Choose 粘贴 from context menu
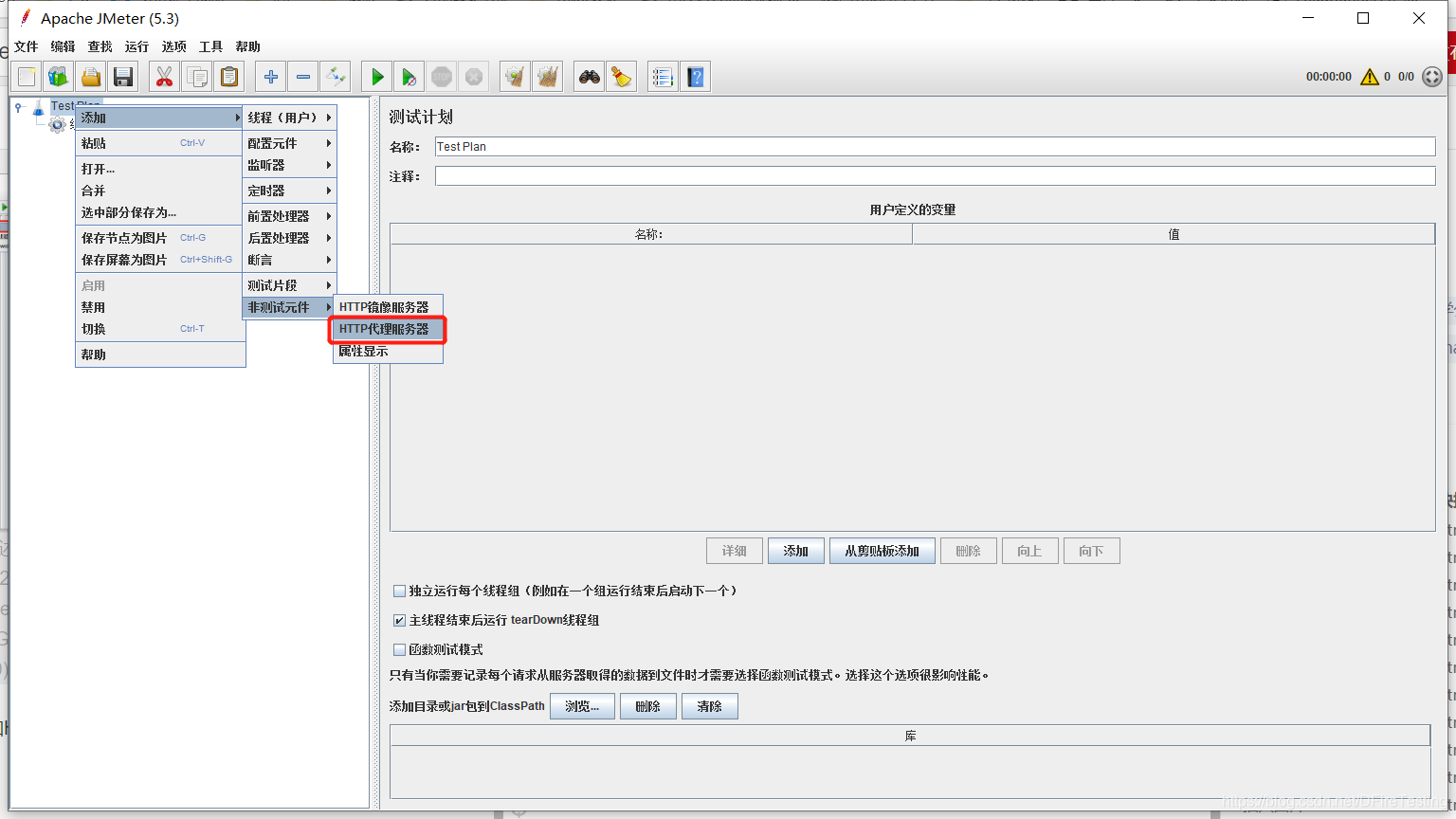This screenshot has width=1456, height=819. pos(159,143)
